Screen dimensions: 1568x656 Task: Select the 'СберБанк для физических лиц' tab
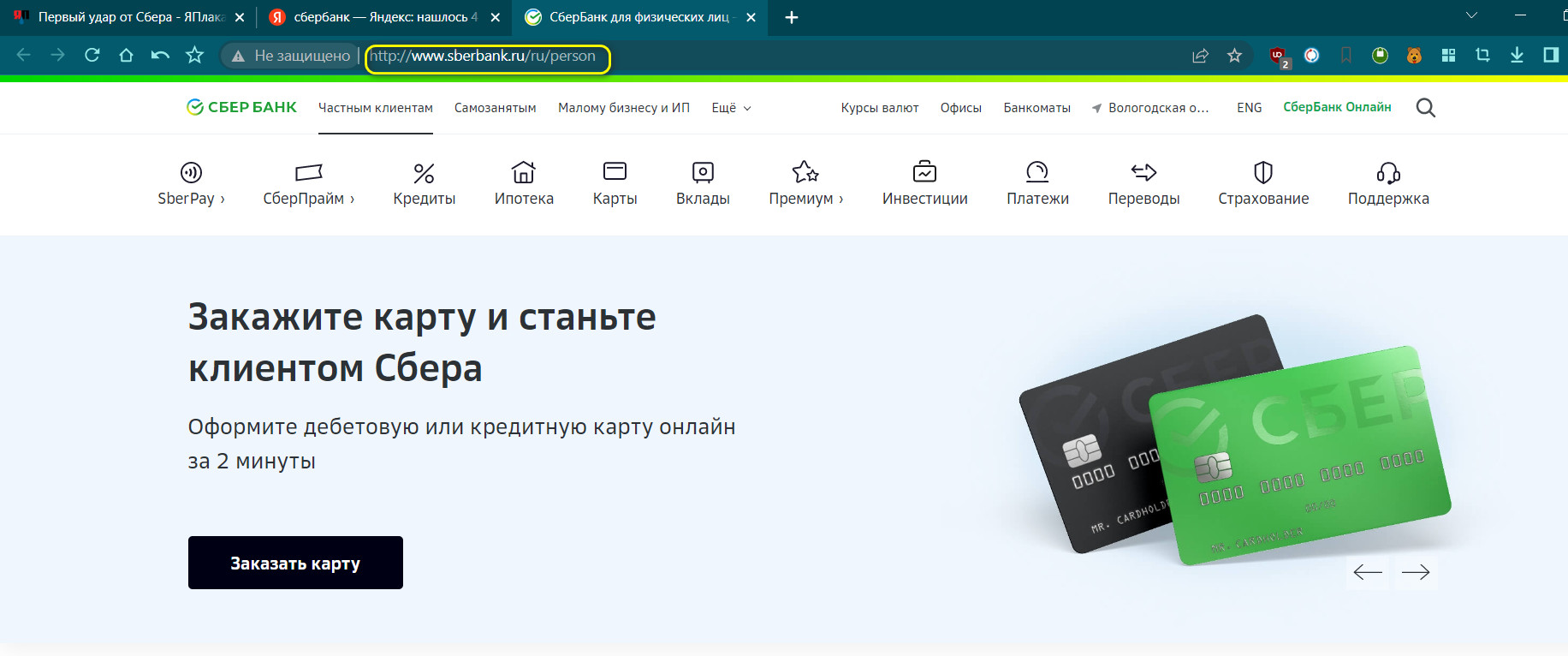point(640,17)
